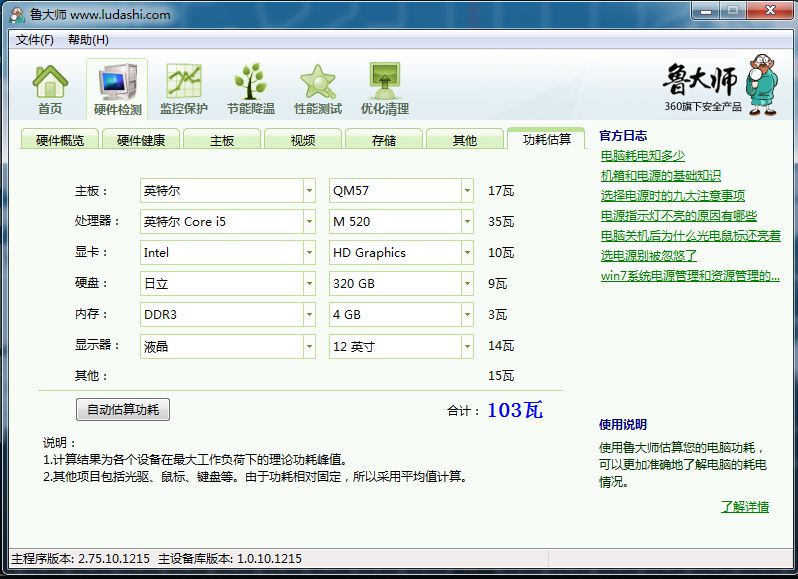Open the 电源指示灯不亮的原因有哪些 link
Viewport: 798px width, 579px height.
(678, 216)
